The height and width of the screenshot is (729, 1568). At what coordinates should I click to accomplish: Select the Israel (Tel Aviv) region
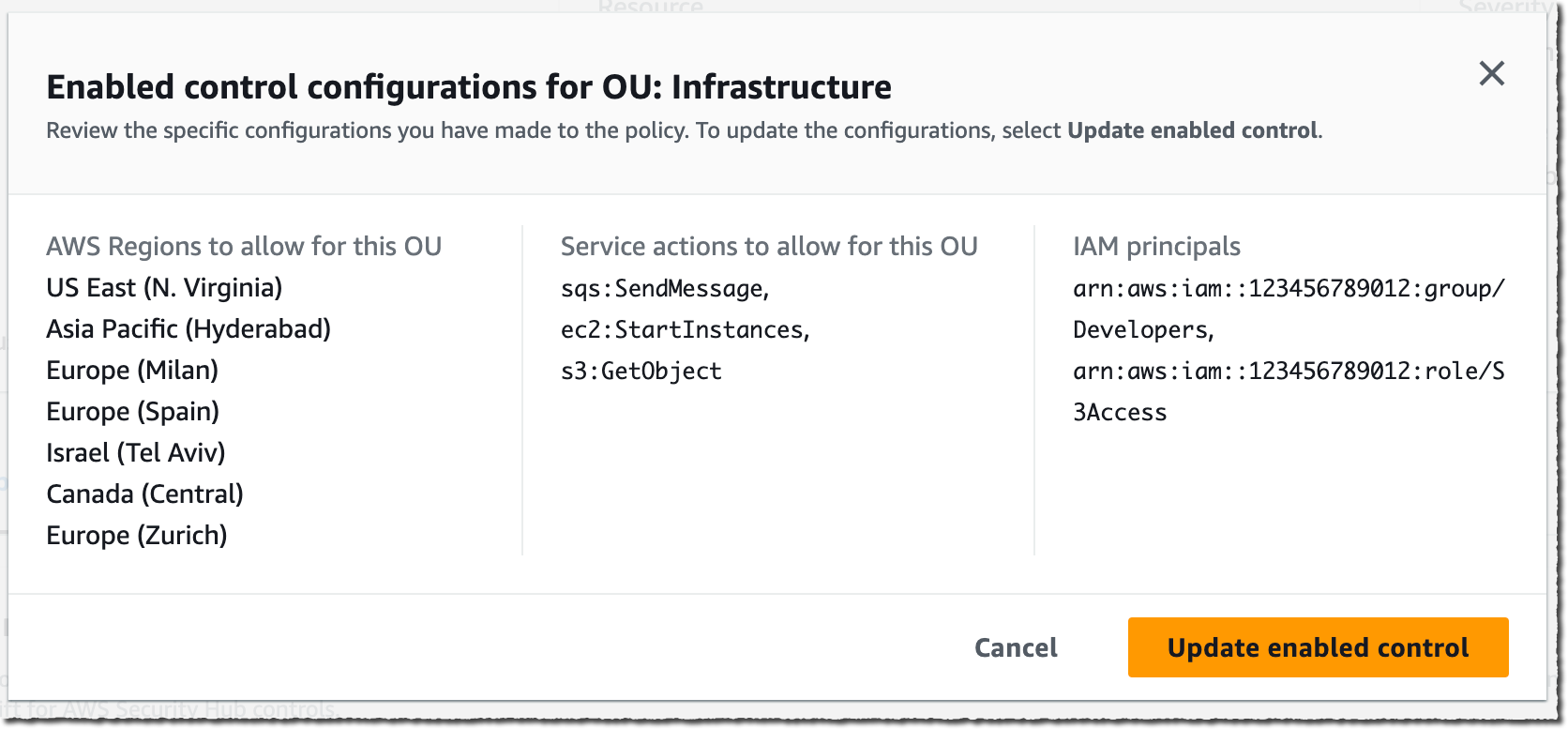click(136, 452)
